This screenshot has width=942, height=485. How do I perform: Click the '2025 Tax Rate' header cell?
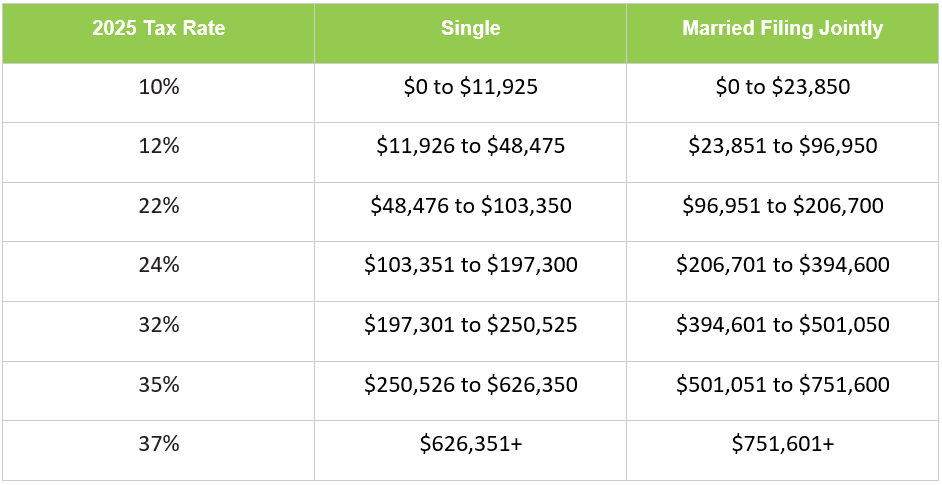(158, 33)
